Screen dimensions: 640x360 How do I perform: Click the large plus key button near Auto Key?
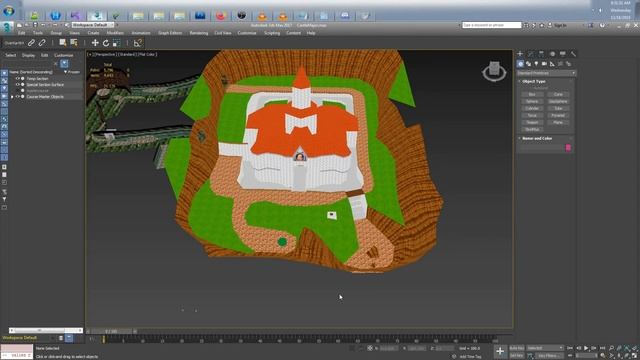tap(500, 351)
